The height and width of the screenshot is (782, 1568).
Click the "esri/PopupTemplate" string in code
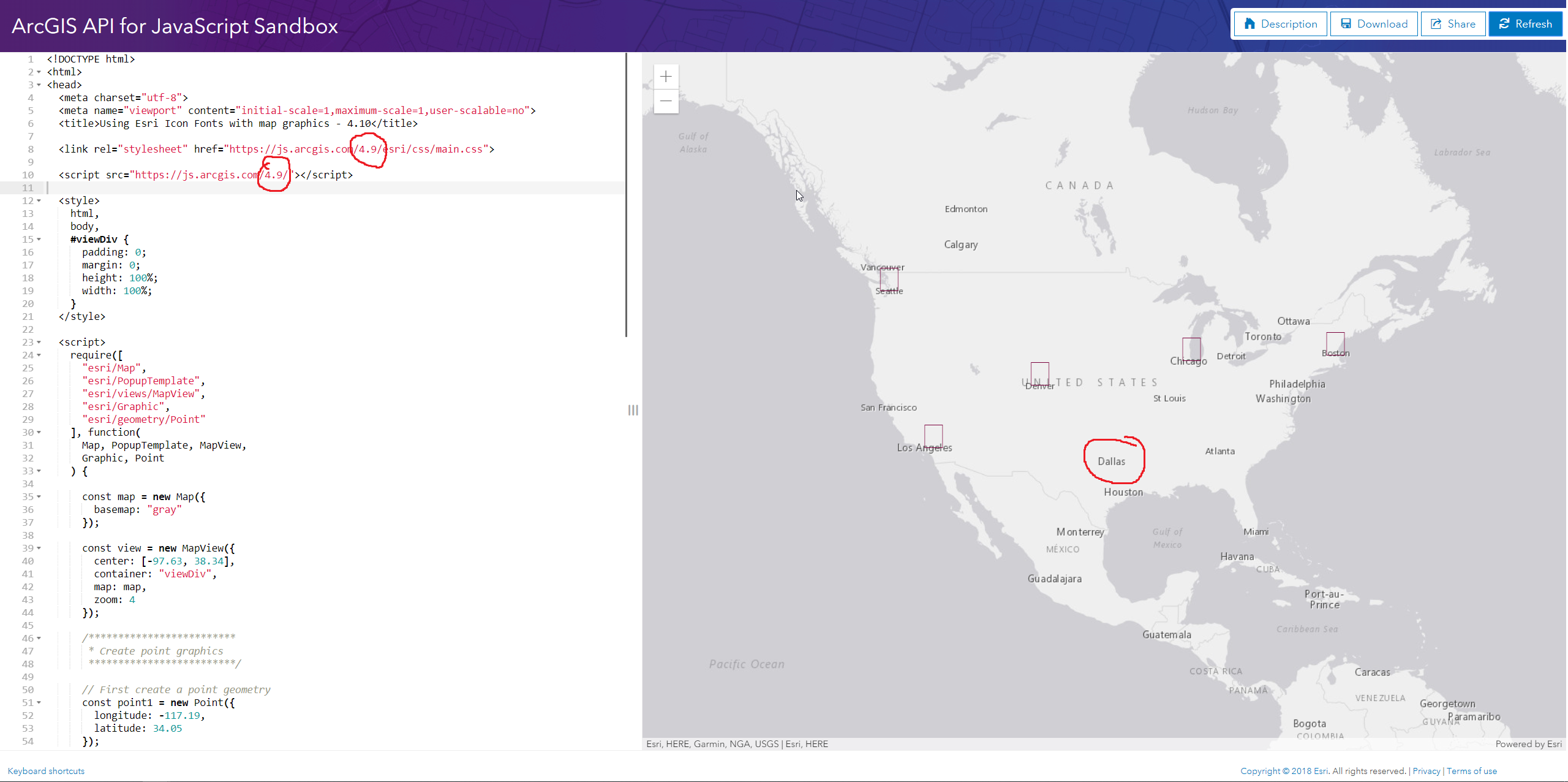[x=141, y=381]
